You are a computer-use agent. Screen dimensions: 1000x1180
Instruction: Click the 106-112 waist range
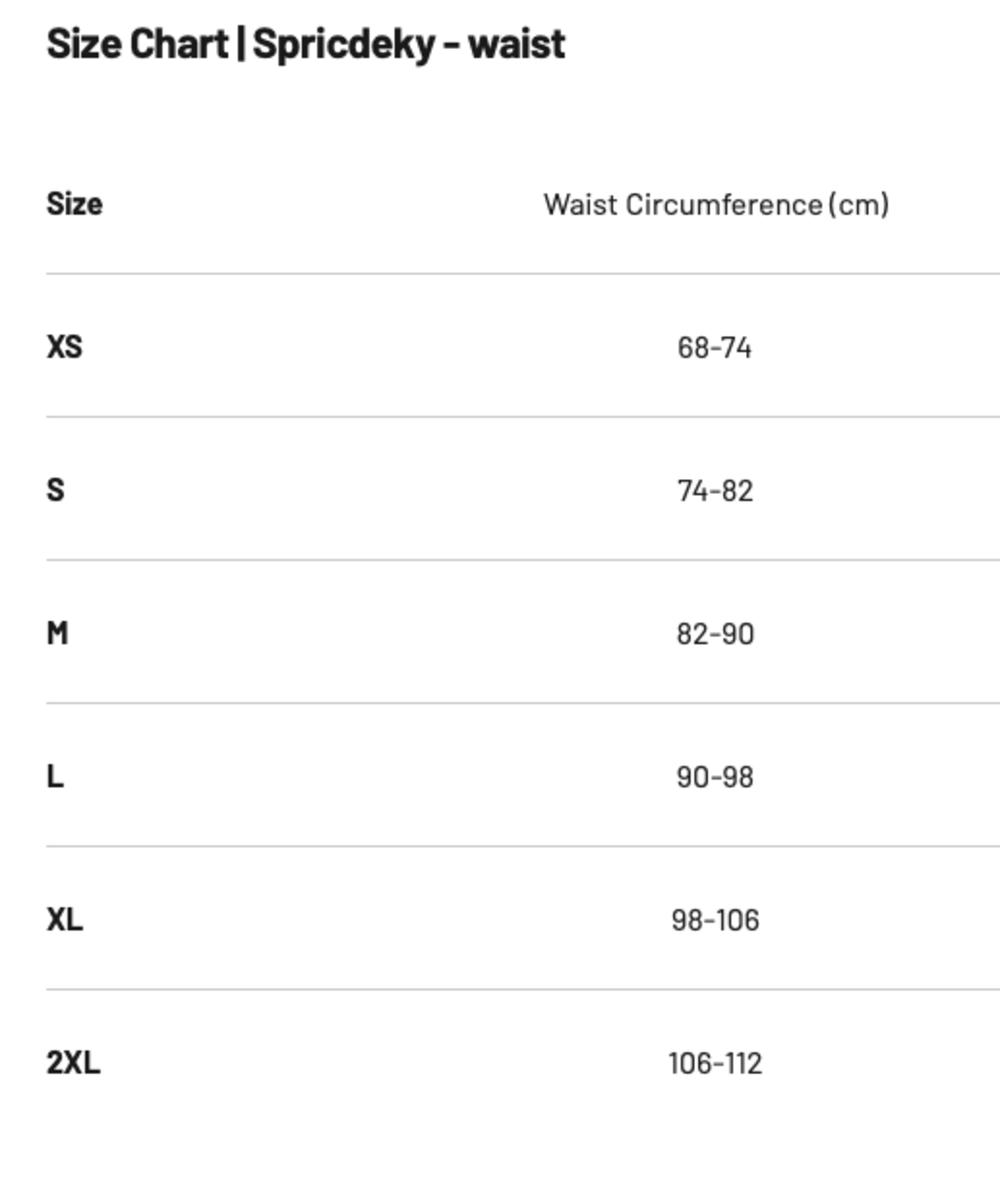pos(714,1063)
